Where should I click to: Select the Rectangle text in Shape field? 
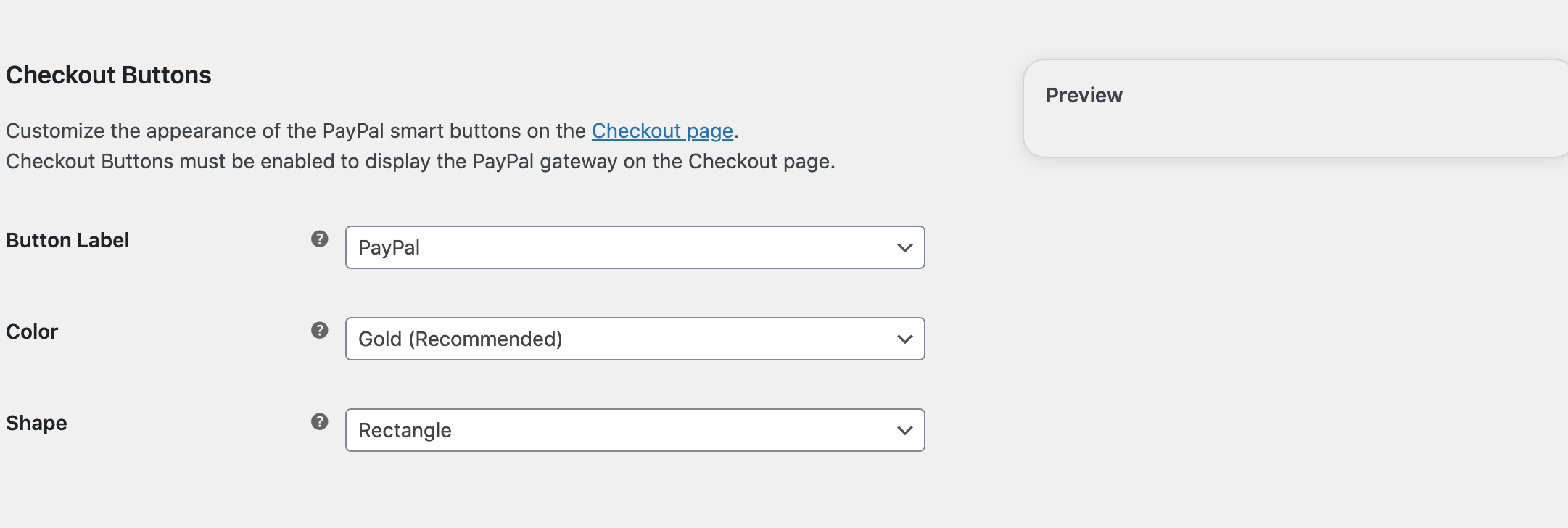click(405, 429)
